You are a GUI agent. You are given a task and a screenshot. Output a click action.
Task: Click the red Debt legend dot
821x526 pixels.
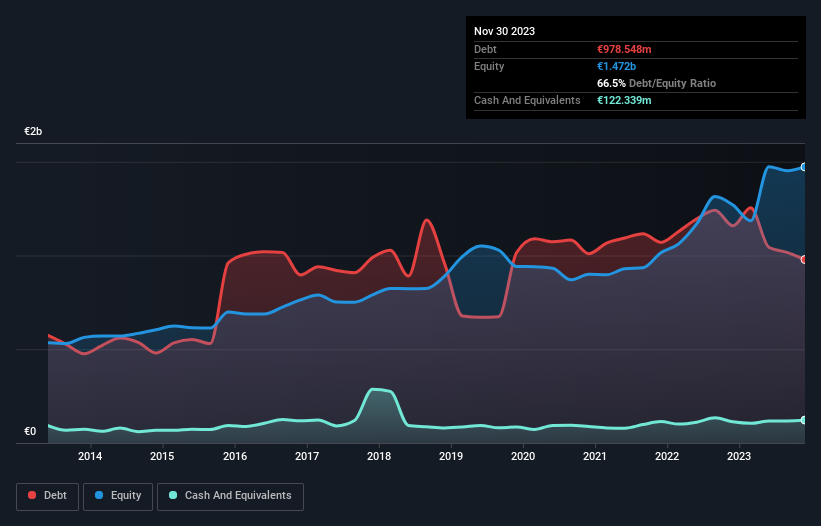coord(32,495)
